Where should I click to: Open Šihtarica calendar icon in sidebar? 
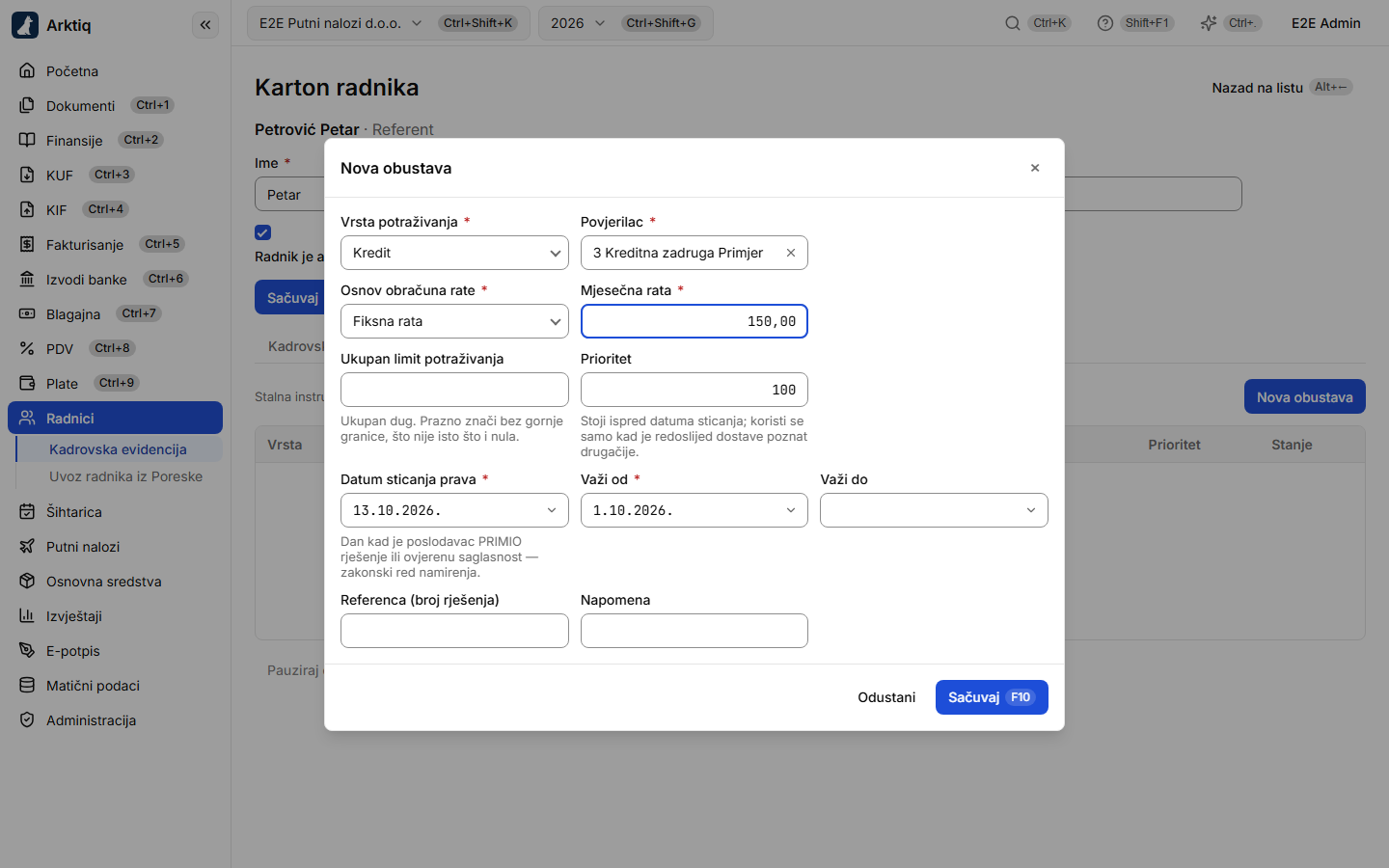pyautogui.click(x=27, y=511)
